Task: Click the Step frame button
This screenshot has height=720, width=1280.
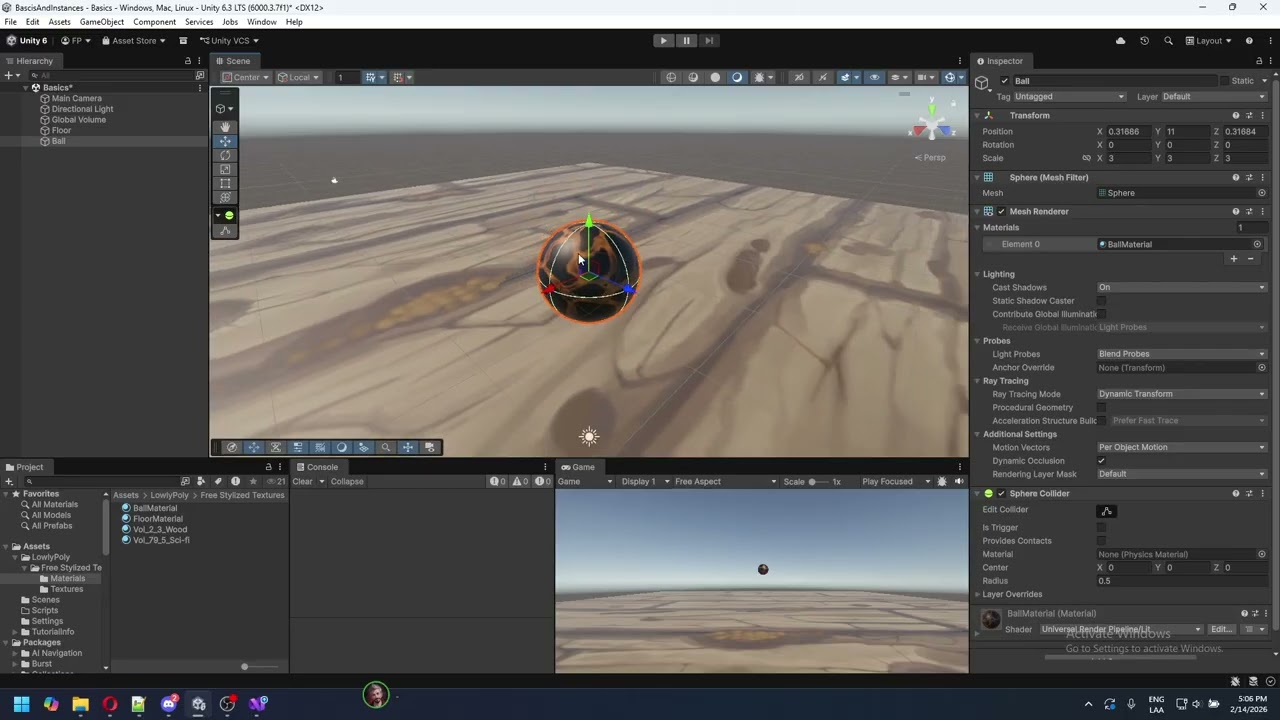Action: [x=709, y=41]
